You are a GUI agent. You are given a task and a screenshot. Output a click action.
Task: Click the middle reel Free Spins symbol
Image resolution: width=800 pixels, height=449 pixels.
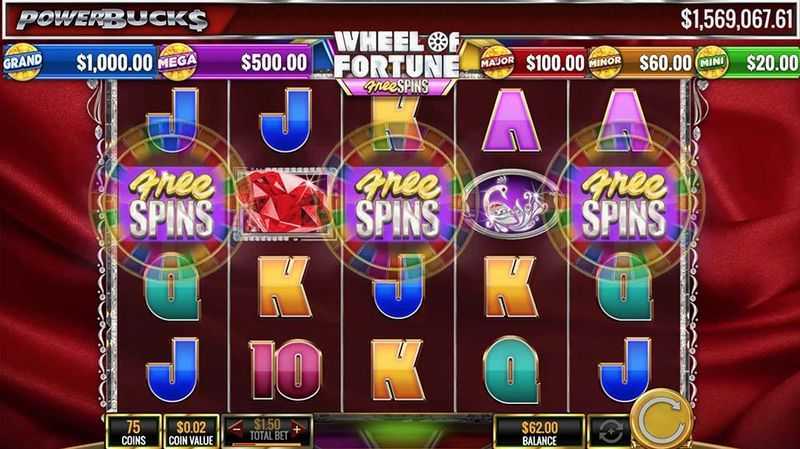coord(397,204)
